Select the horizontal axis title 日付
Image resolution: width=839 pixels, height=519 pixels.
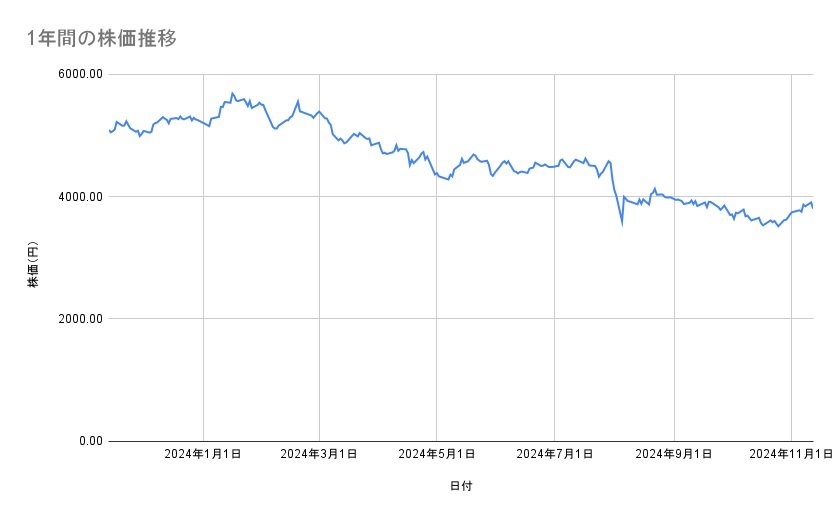pyautogui.click(x=461, y=486)
